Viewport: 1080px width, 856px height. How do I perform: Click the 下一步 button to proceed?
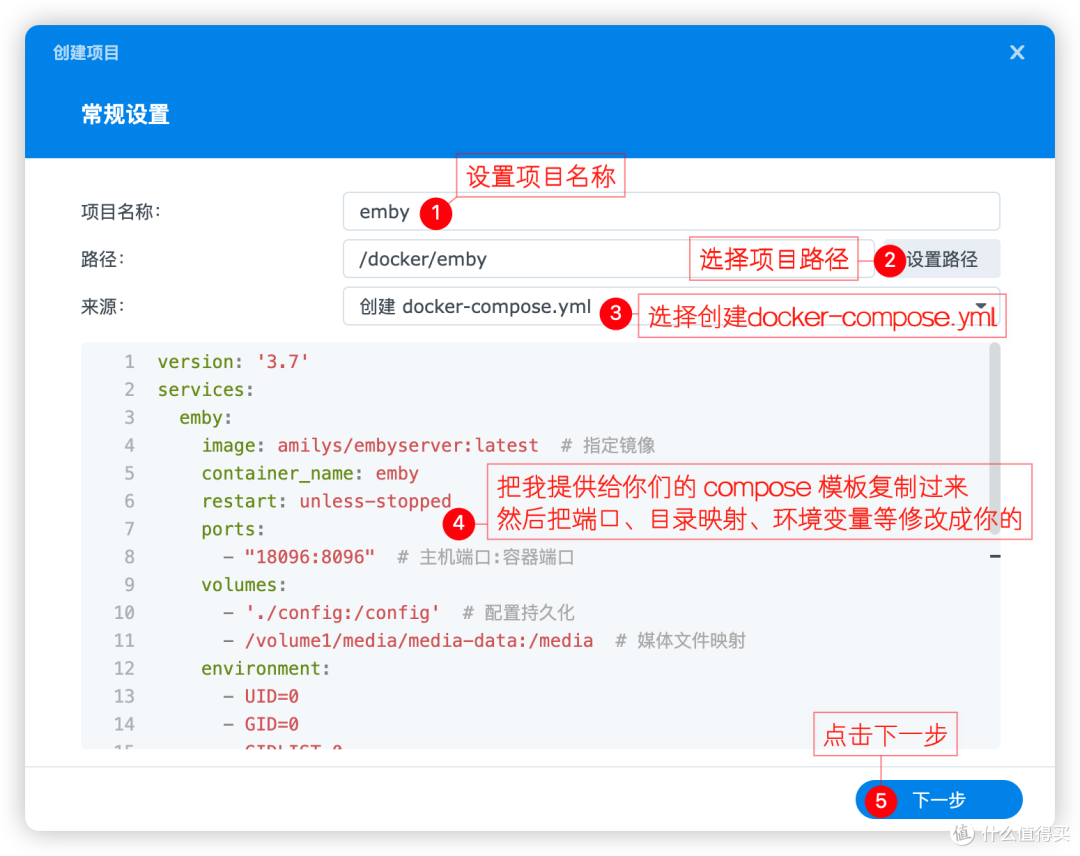click(938, 800)
